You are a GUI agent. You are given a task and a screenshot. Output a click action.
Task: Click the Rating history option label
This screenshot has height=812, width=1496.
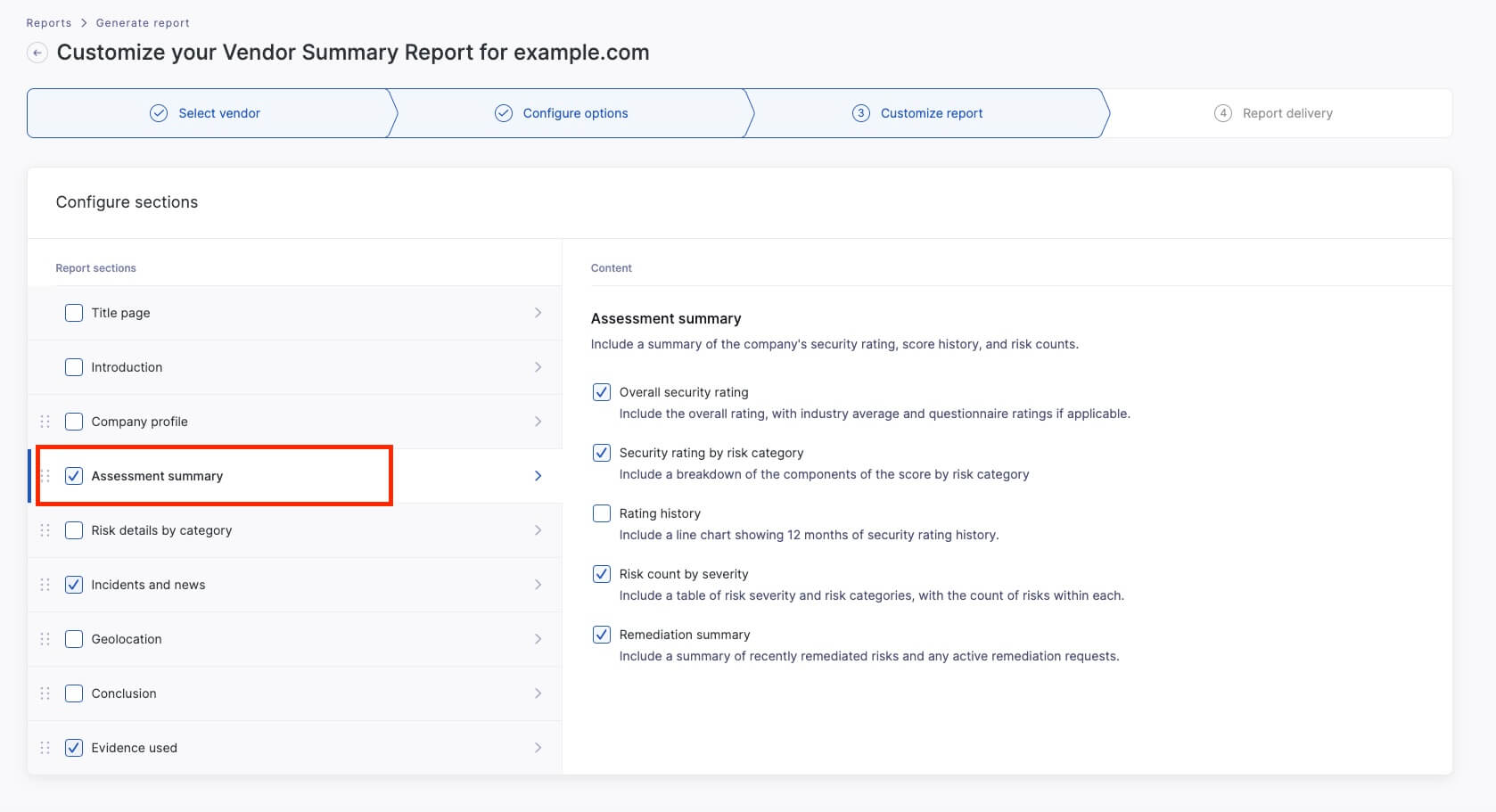(660, 513)
